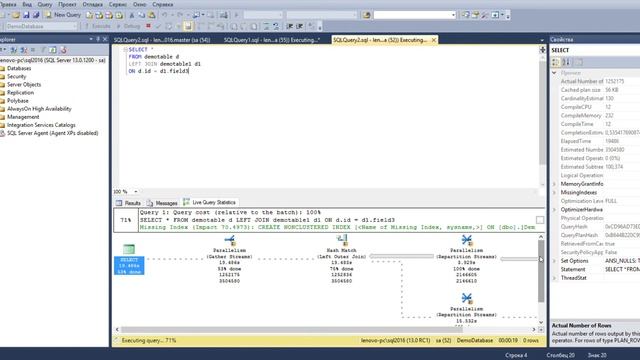
Task: Click the Save icon in toolbar
Action: (x=26, y=15)
